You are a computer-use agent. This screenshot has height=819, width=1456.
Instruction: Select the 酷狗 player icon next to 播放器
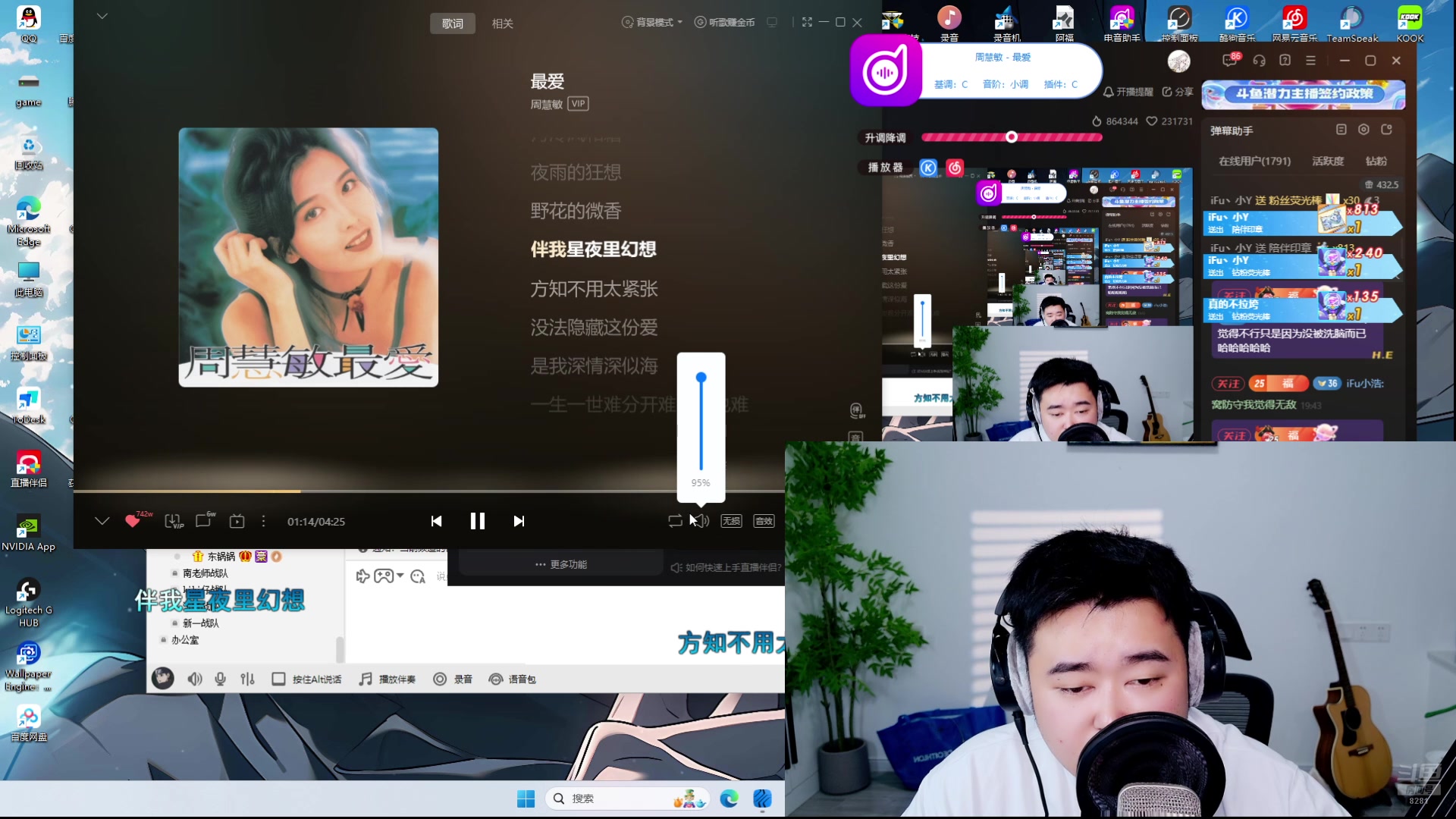click(928, 168)
